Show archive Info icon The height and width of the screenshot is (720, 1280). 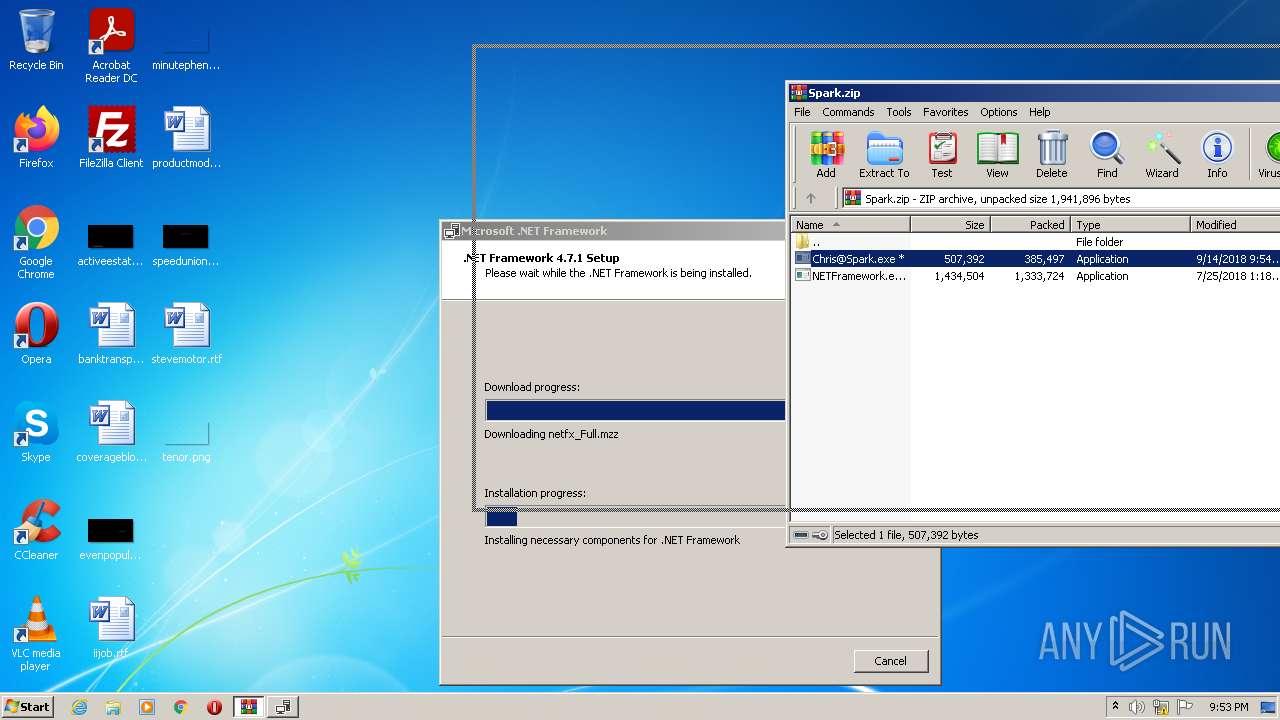pyautogui.click(x=1217, y=155)
